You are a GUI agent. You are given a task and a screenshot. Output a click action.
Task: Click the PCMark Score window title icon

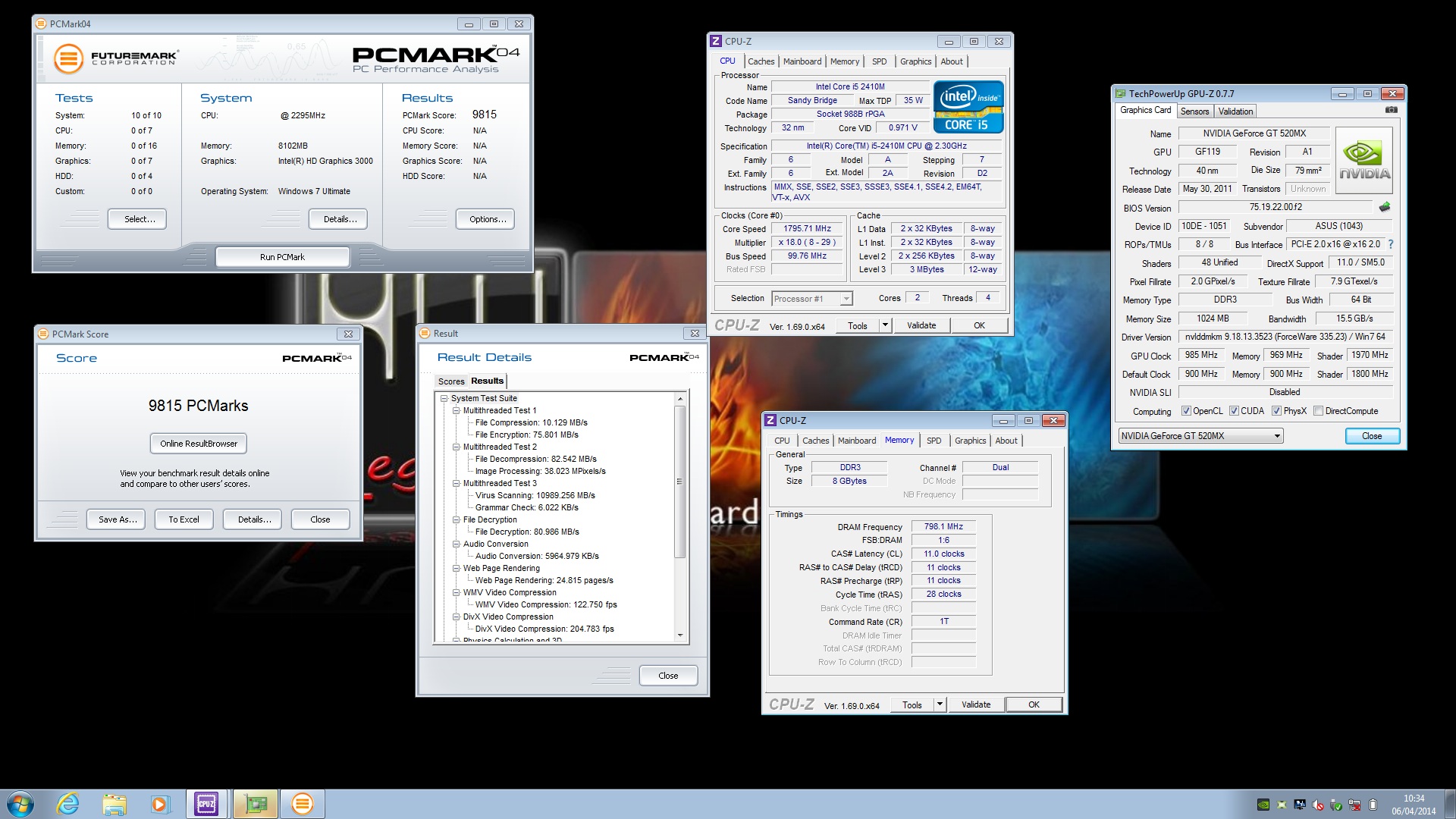(43, 334)
